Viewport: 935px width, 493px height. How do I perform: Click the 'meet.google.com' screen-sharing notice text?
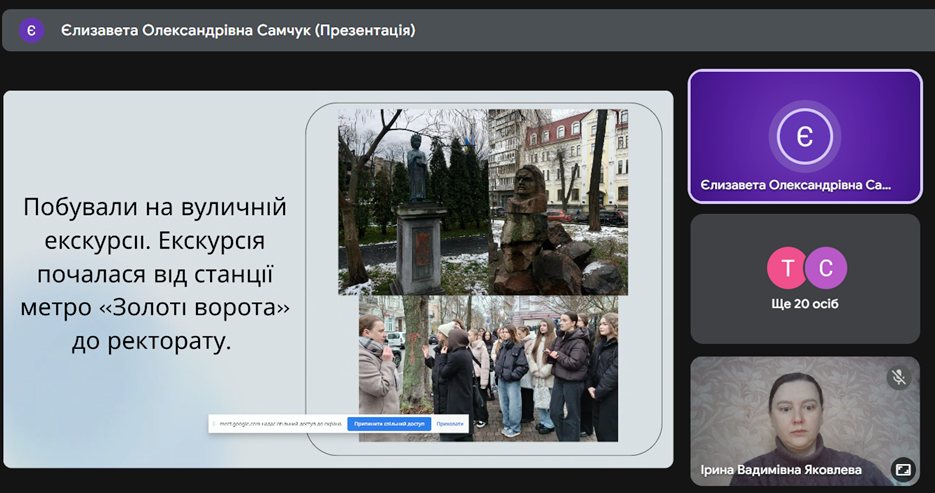280,424
